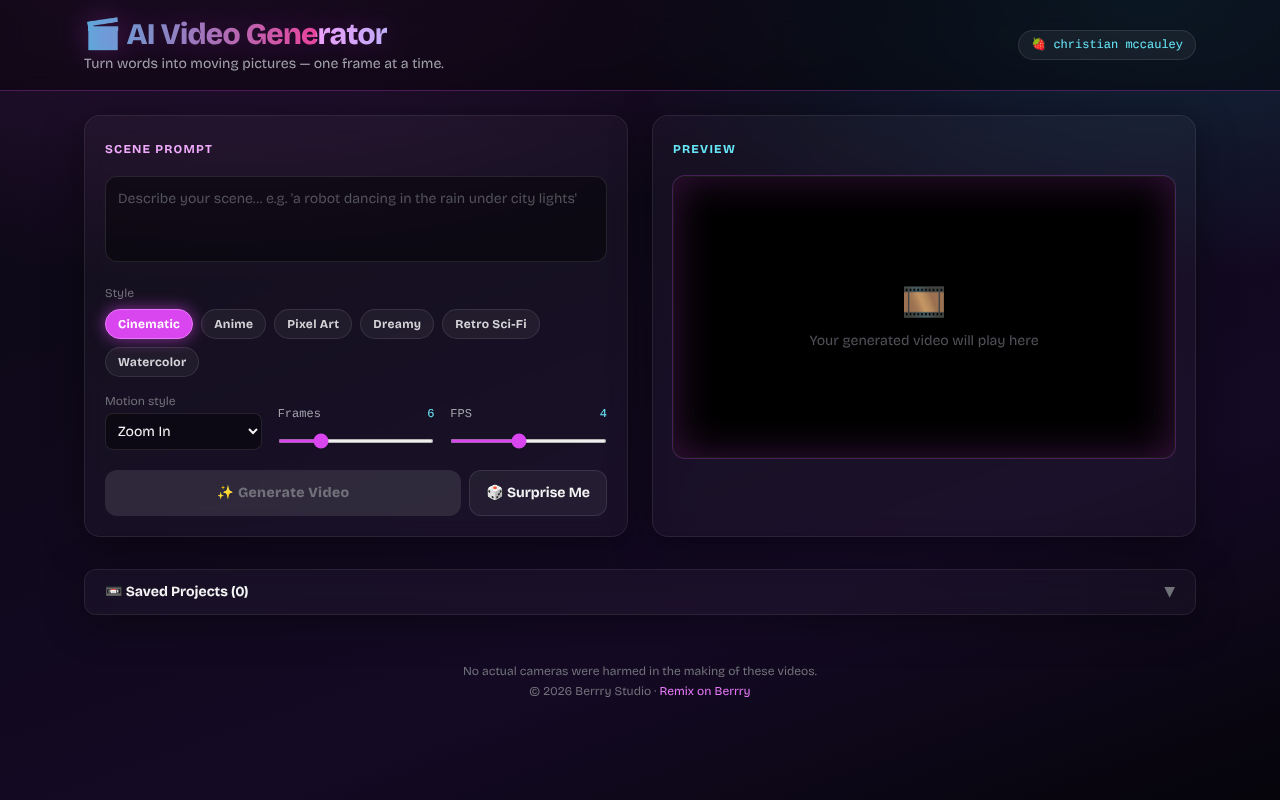
Task: Click the Saved Projects (0) label
Action: click(x=187, y=592)
